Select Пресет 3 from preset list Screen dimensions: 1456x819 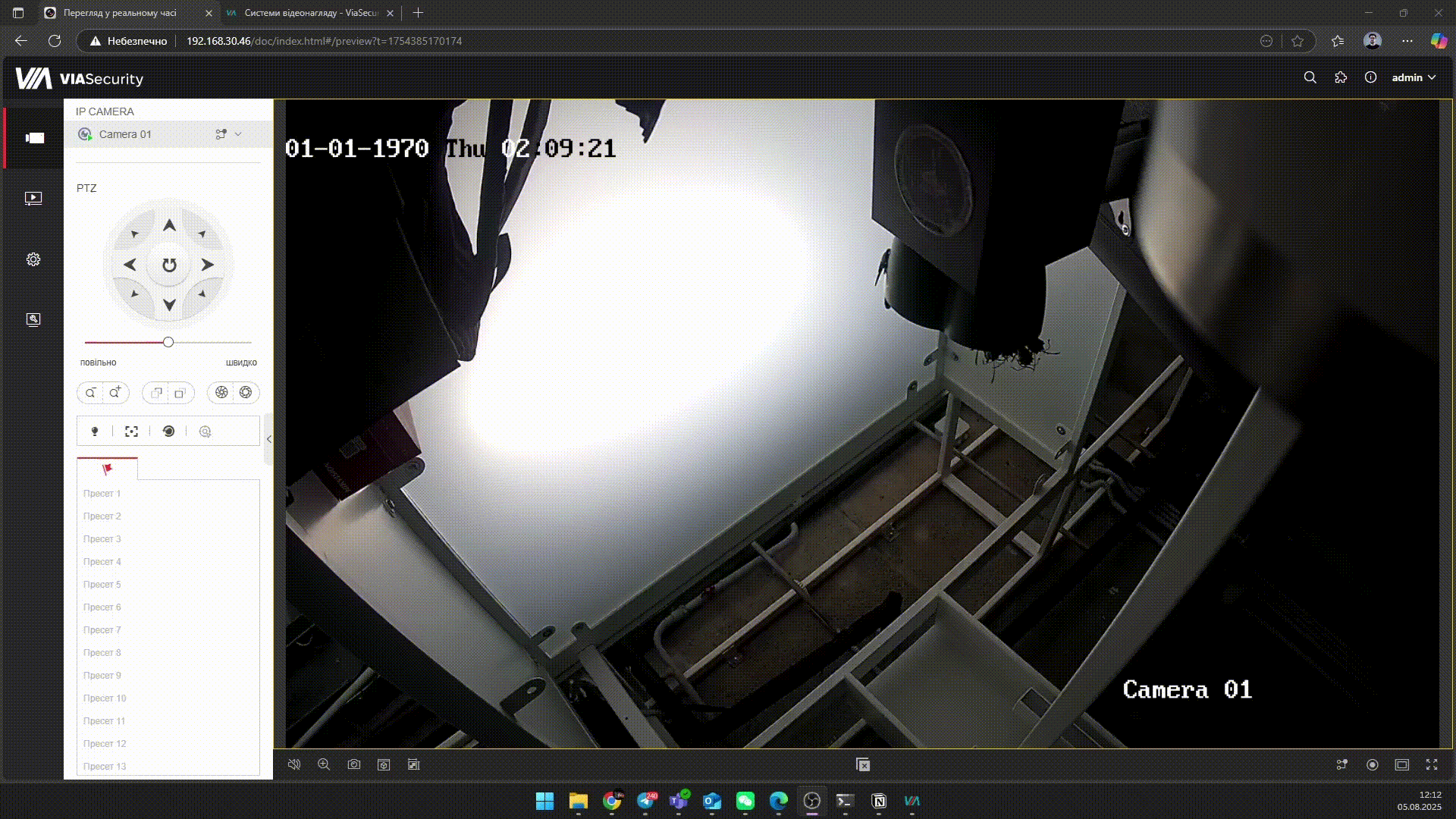pos(102,539)
